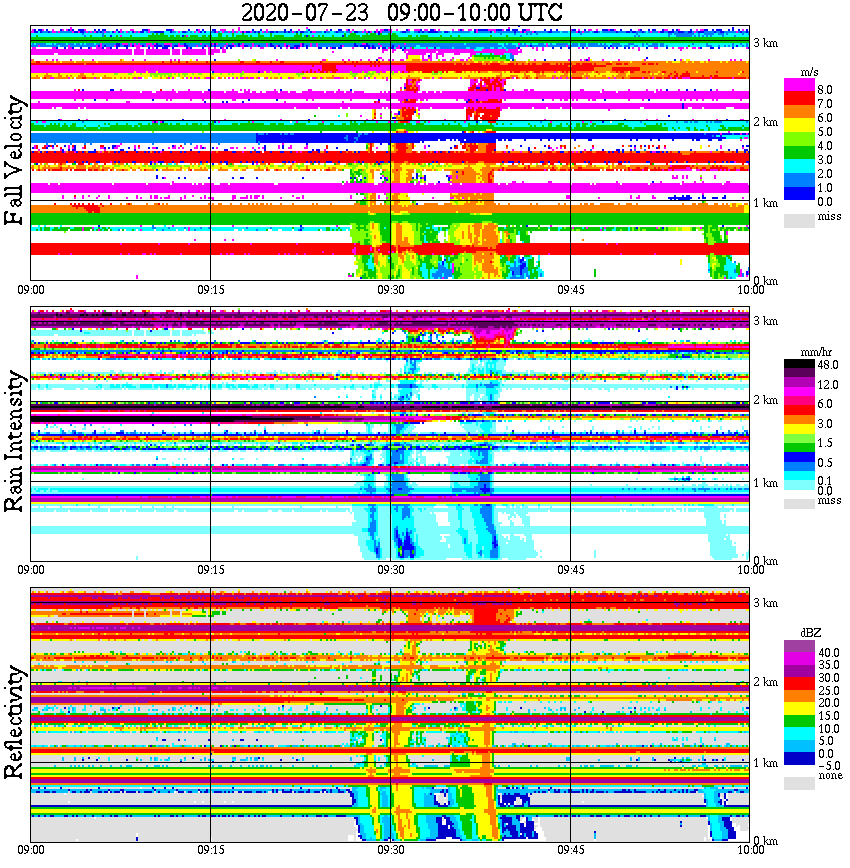Click 09:45 tick label under Fall Velocity panel
Screen dimensions: 850x868
(x=571, y=290)
